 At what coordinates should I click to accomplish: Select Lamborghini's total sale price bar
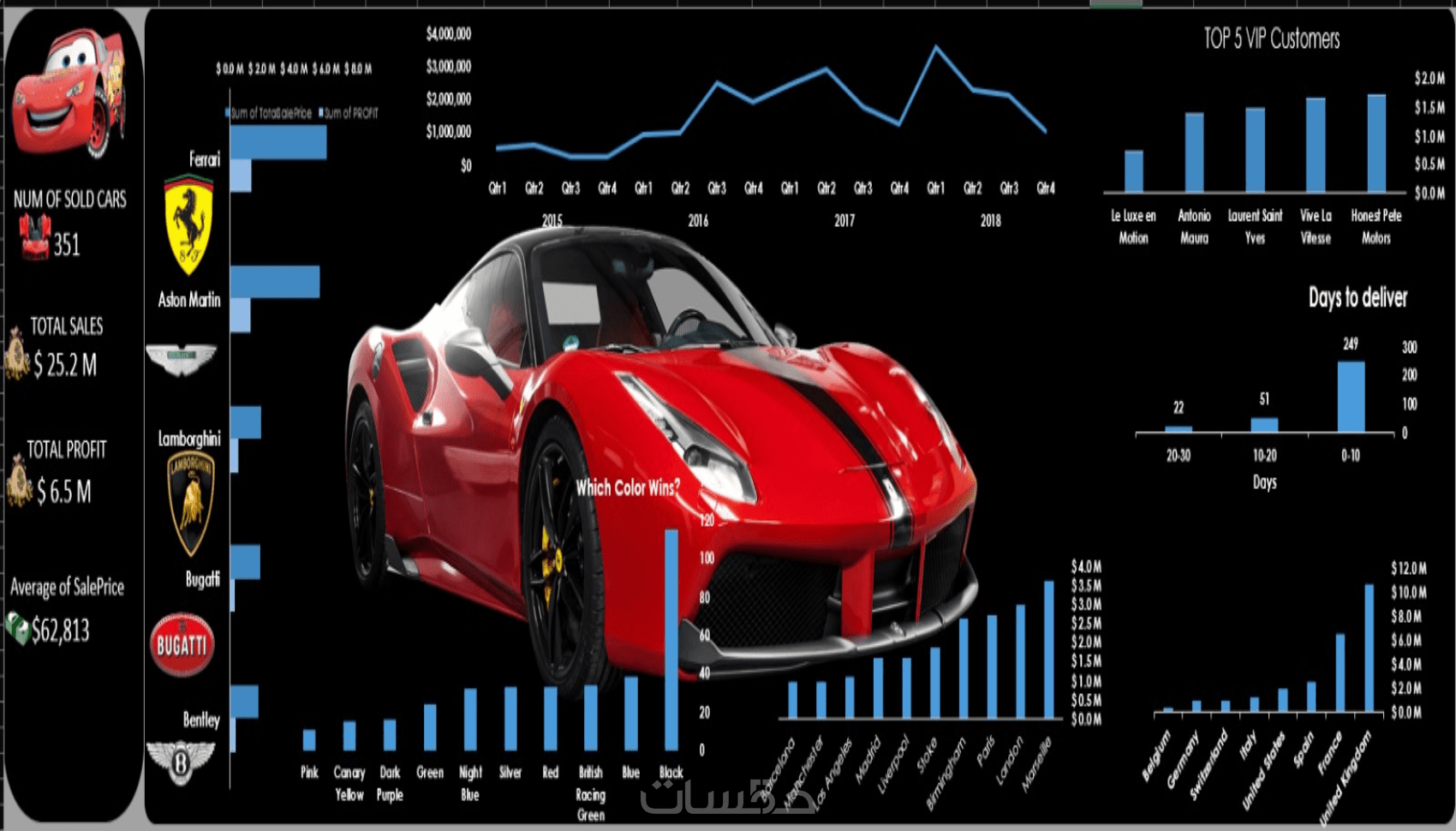click(246, 422)
